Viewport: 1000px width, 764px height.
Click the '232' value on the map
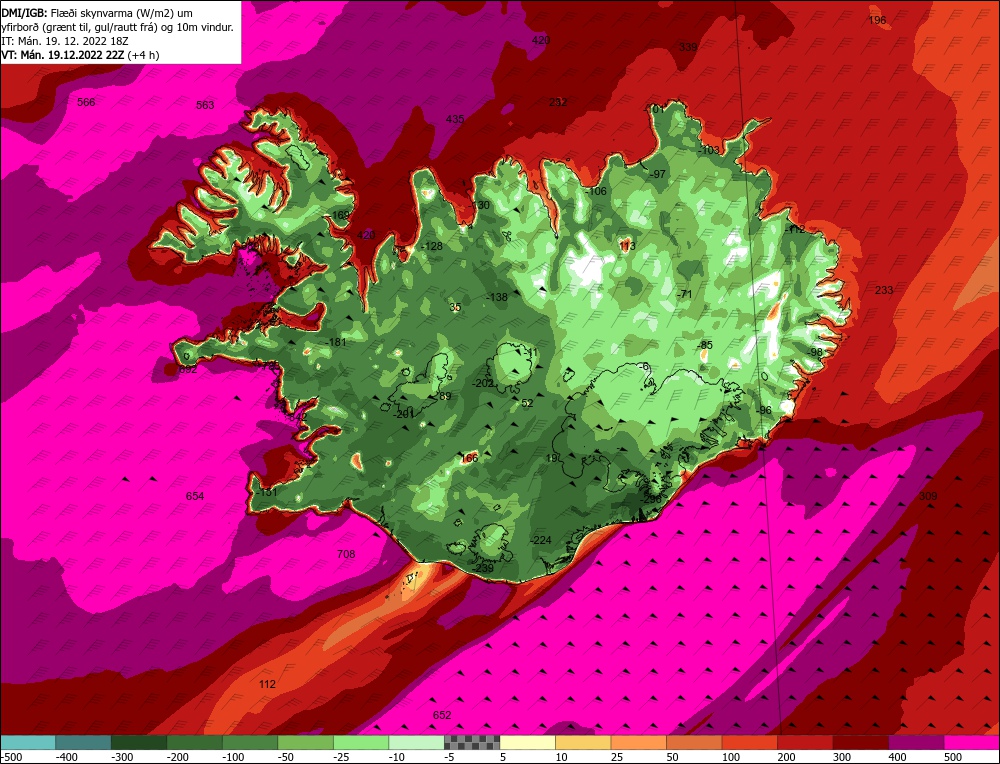tap(557, 102)
